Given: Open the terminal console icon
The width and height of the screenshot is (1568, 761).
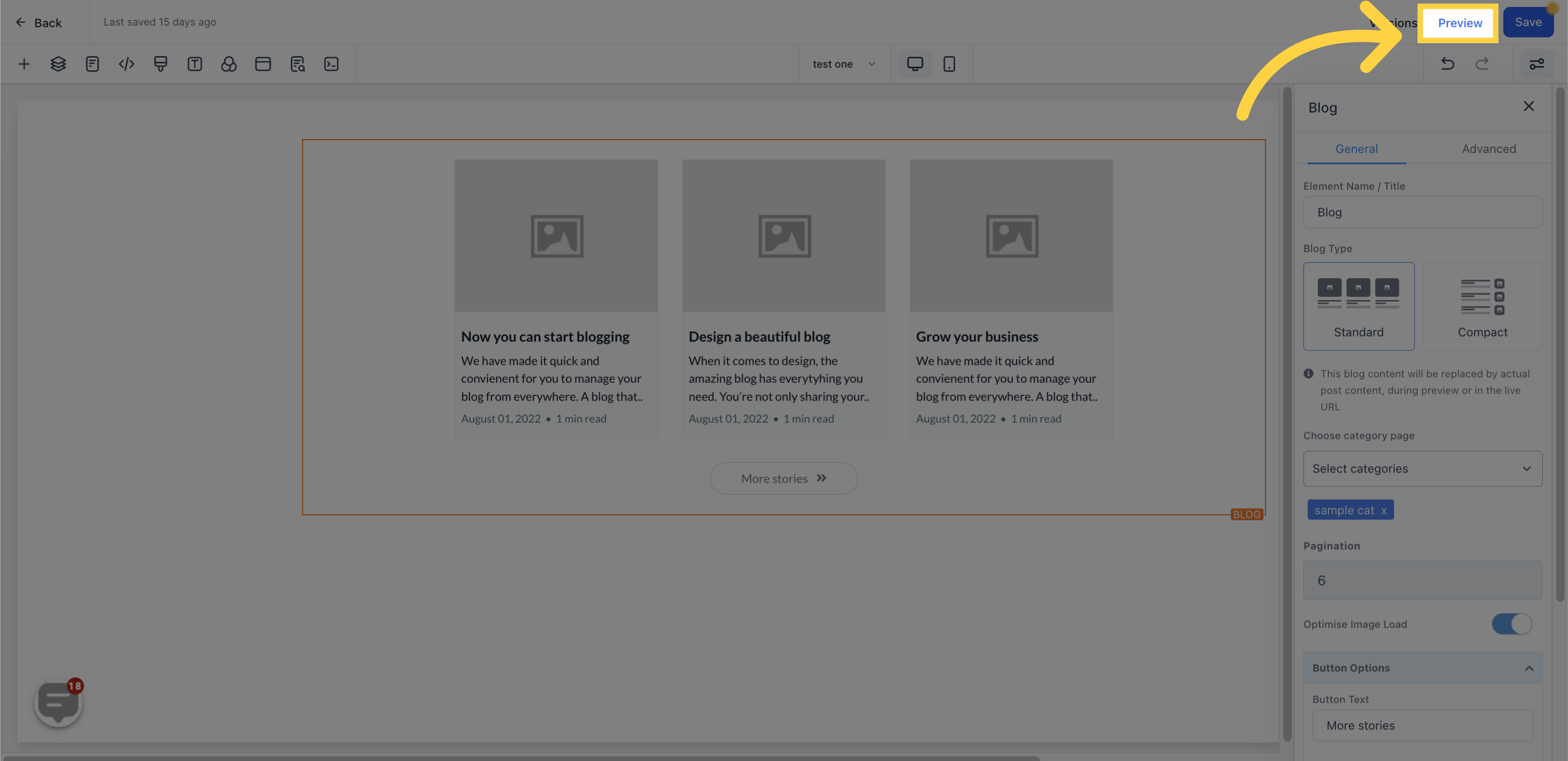Looking at the screenshot, I should tap(331, 64).
